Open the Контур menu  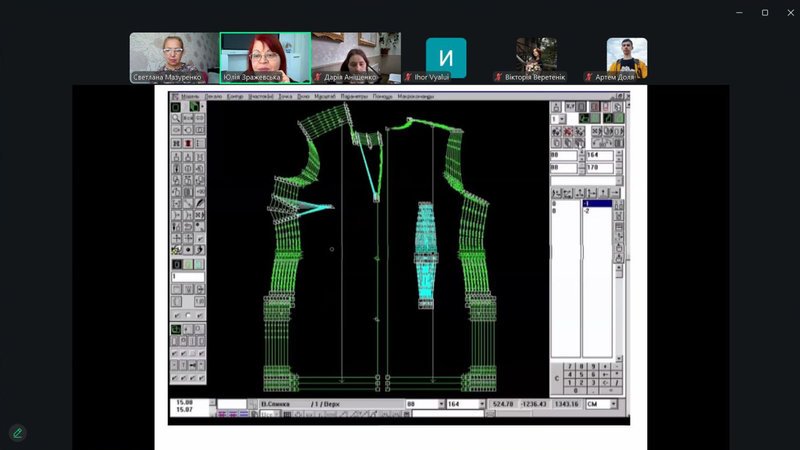235,96
